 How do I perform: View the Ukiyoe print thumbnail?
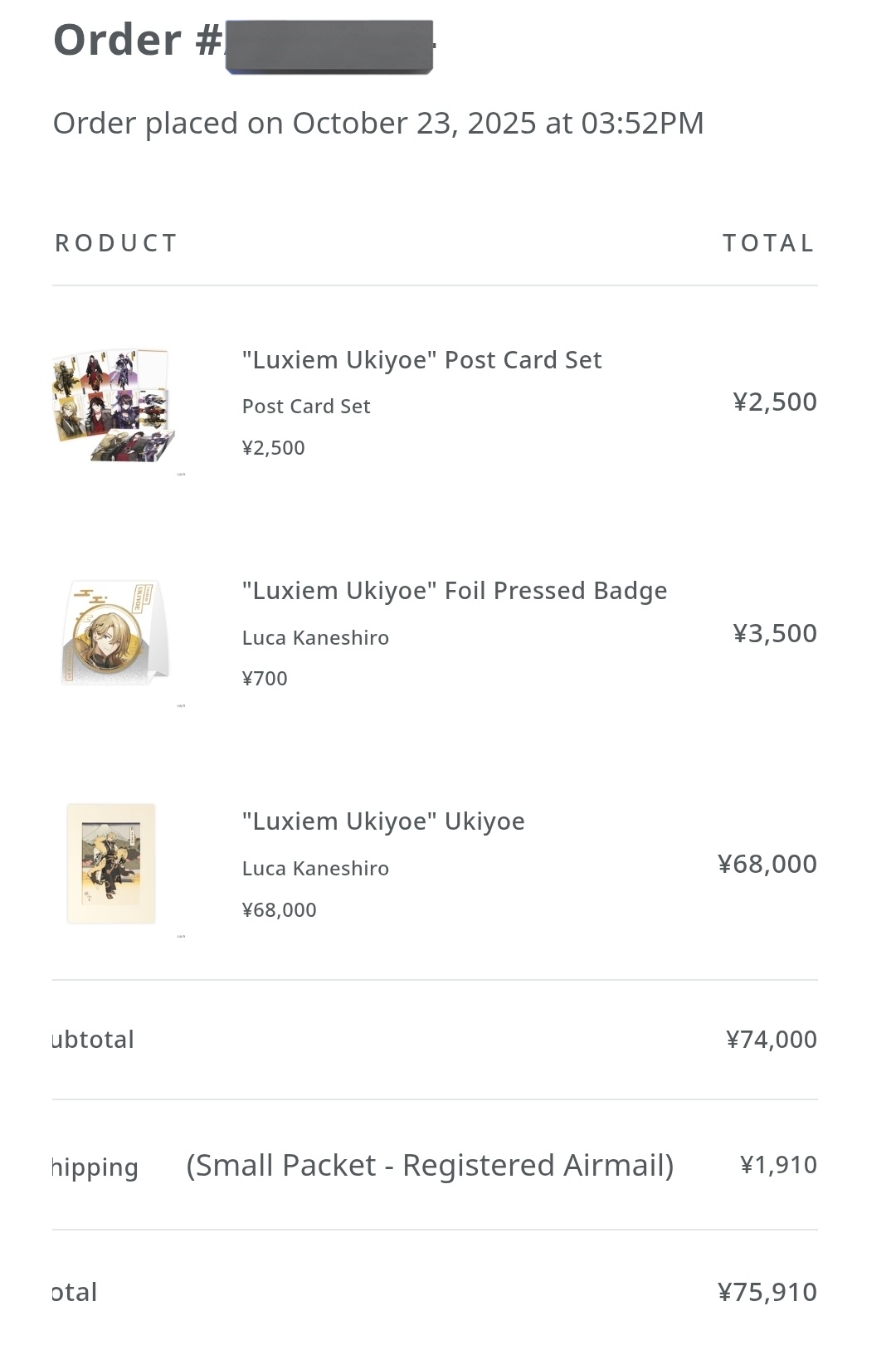[111, 863]
